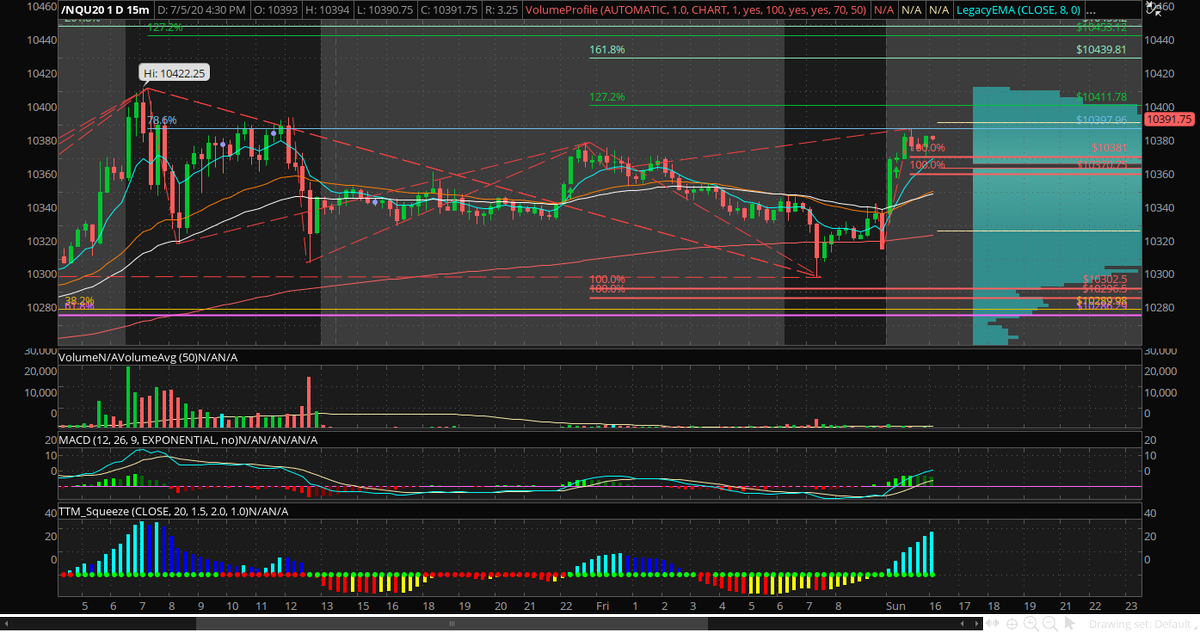Click the red N/A VolumeProfile value
The height and width of the screenshot is (634, 1200).
[884, 10]
